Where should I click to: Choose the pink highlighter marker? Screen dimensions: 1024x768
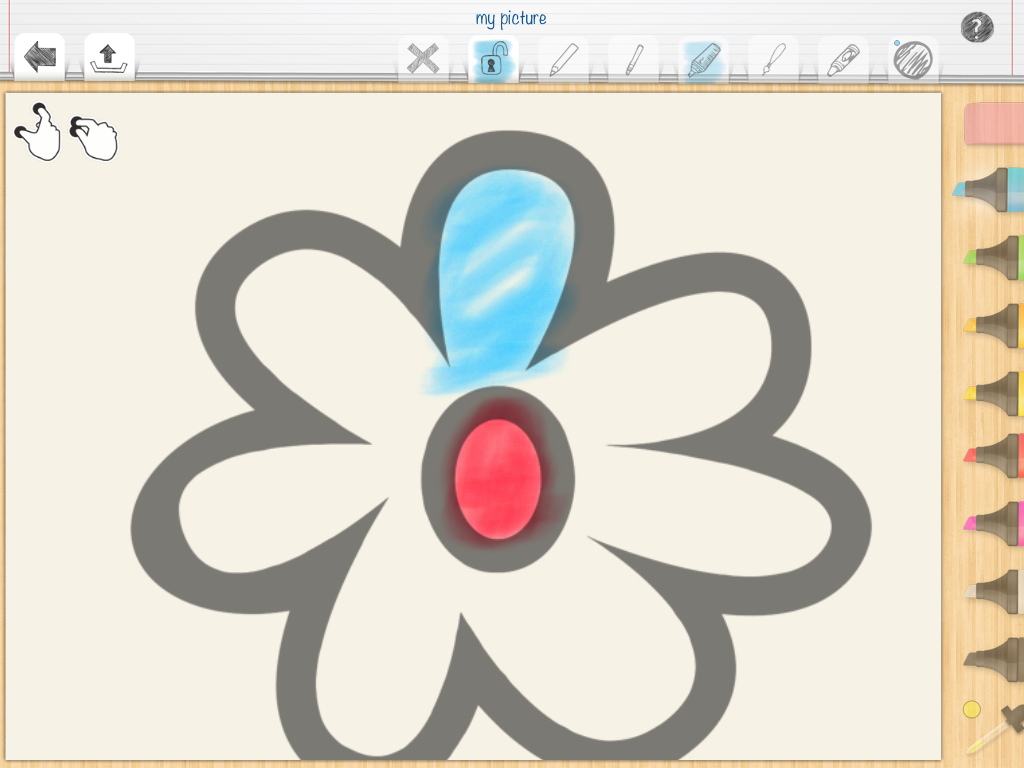point(994,522)
